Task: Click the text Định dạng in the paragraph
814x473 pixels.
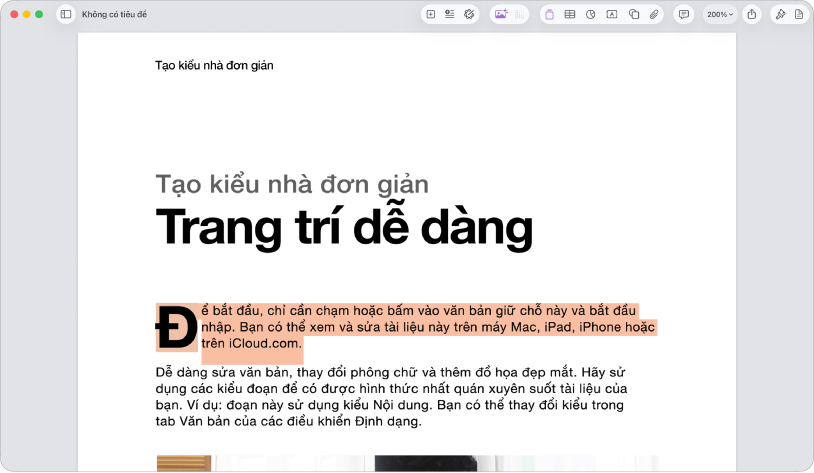Action: 387,421
